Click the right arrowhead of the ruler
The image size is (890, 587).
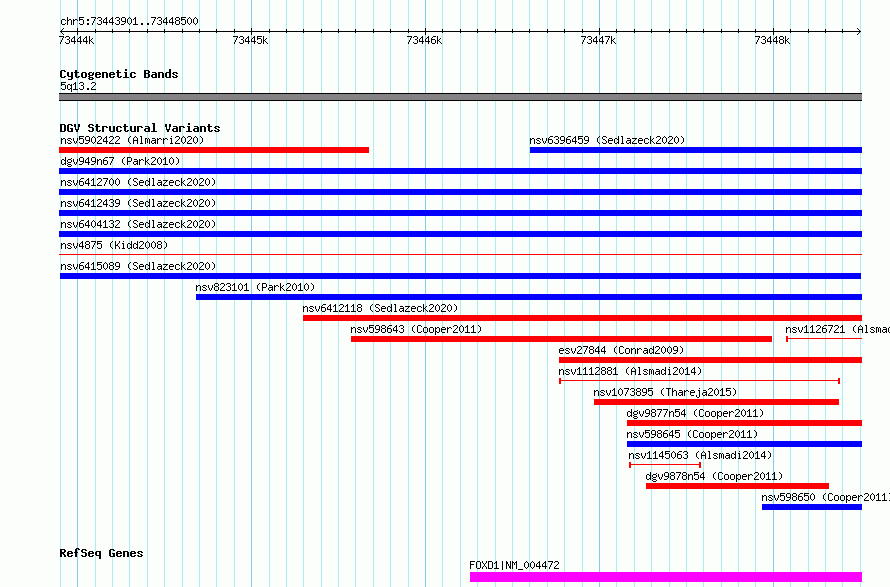tap(859, 31)
